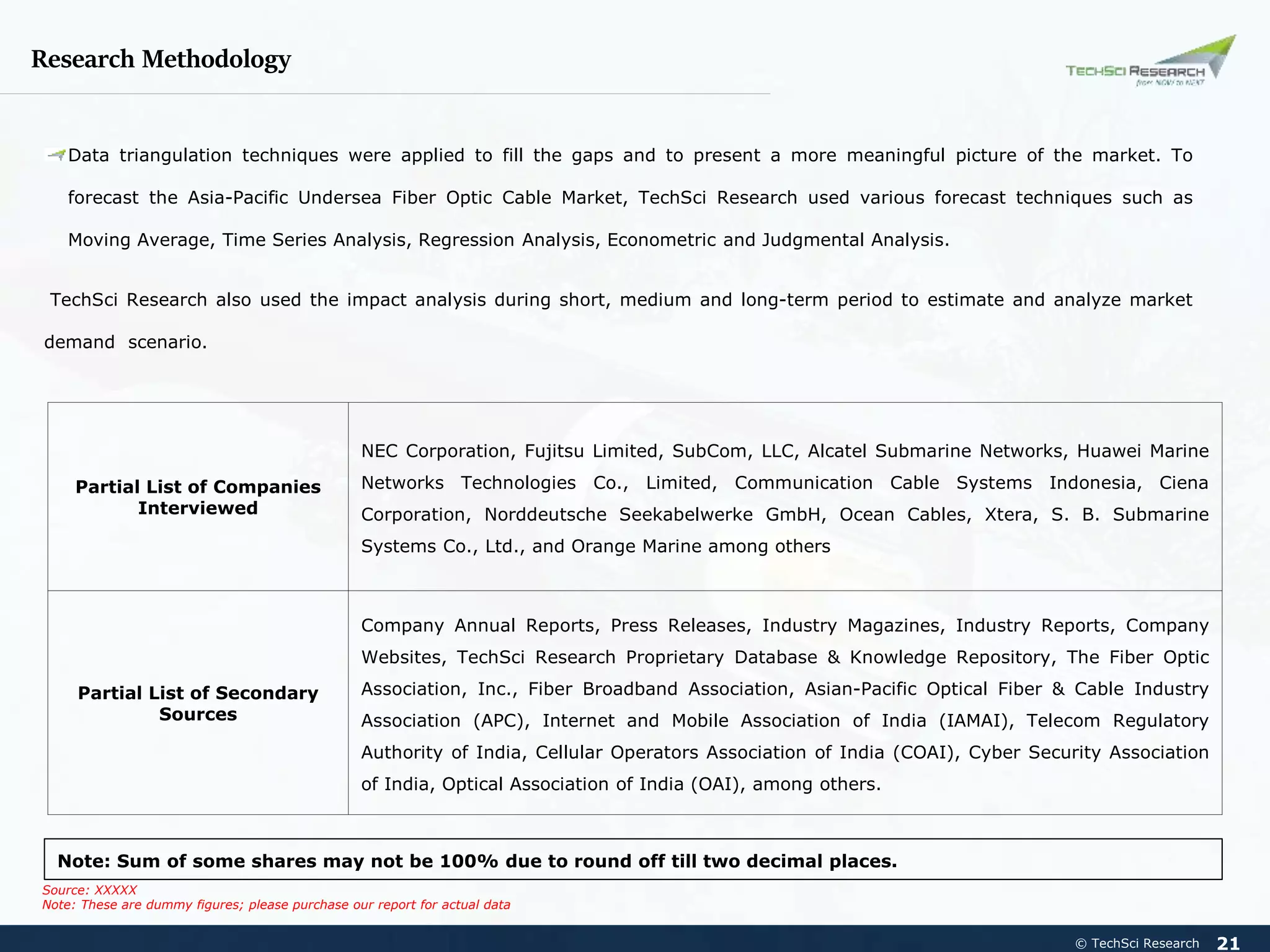Click the red 'Source: XXXXX' line
This screenshot has width=1270, height=952.
click(x=89, y=890)
